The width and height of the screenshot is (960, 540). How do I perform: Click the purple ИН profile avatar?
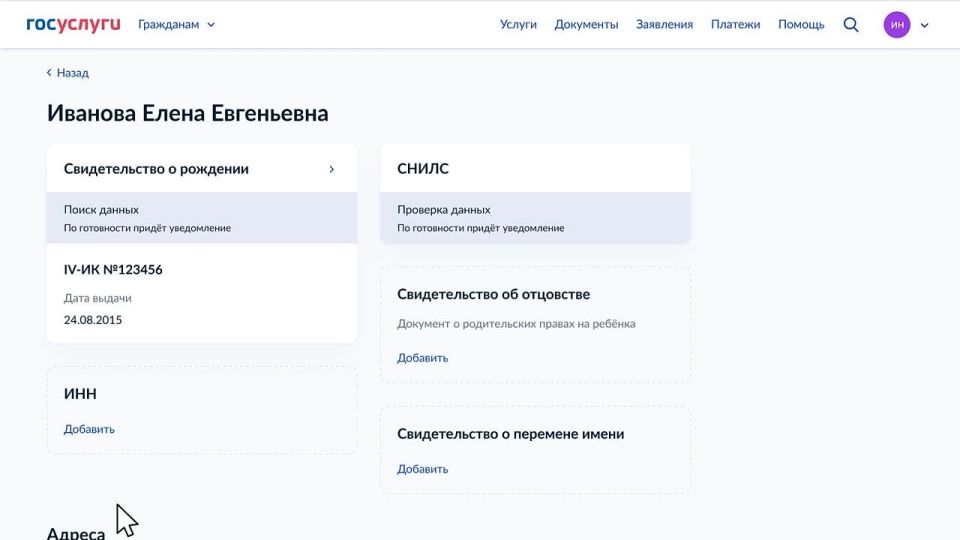[x=897, y=25]
